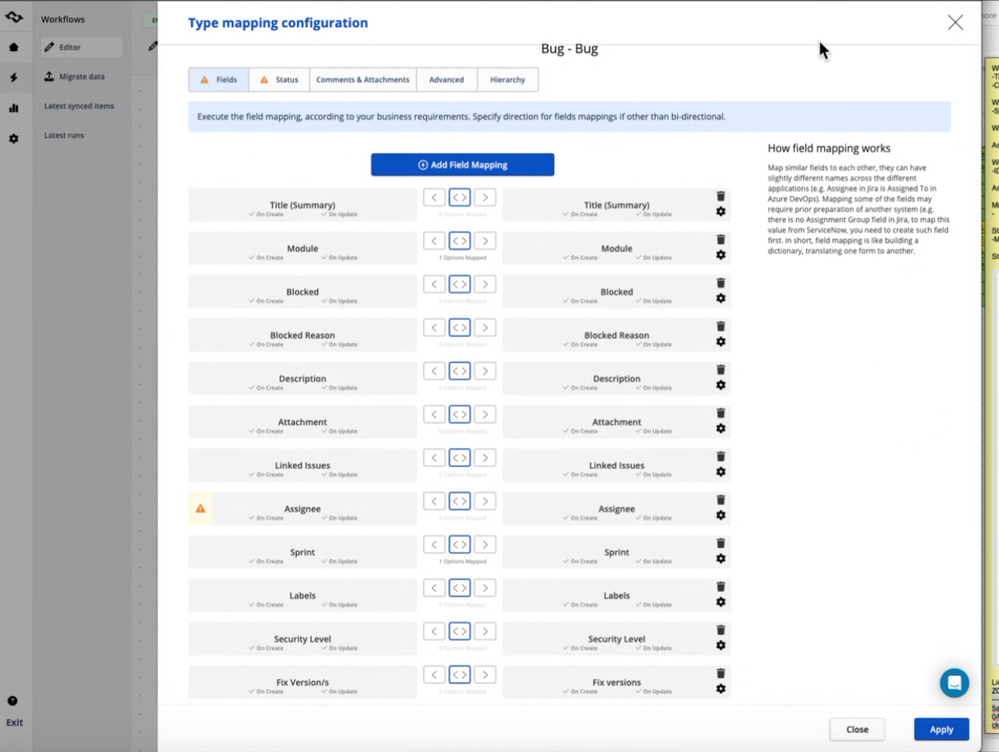Delete the Fix Version/s mapping

pos(721,673)
